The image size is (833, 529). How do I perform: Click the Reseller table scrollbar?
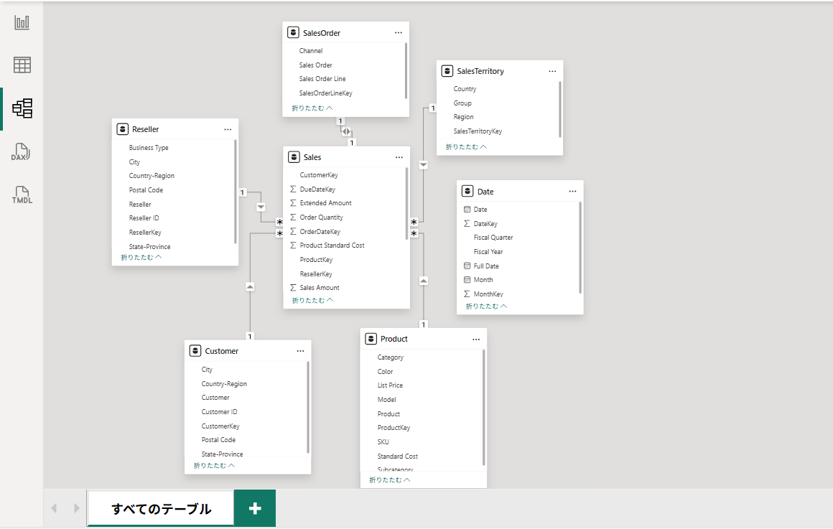(x=235, y=192)
